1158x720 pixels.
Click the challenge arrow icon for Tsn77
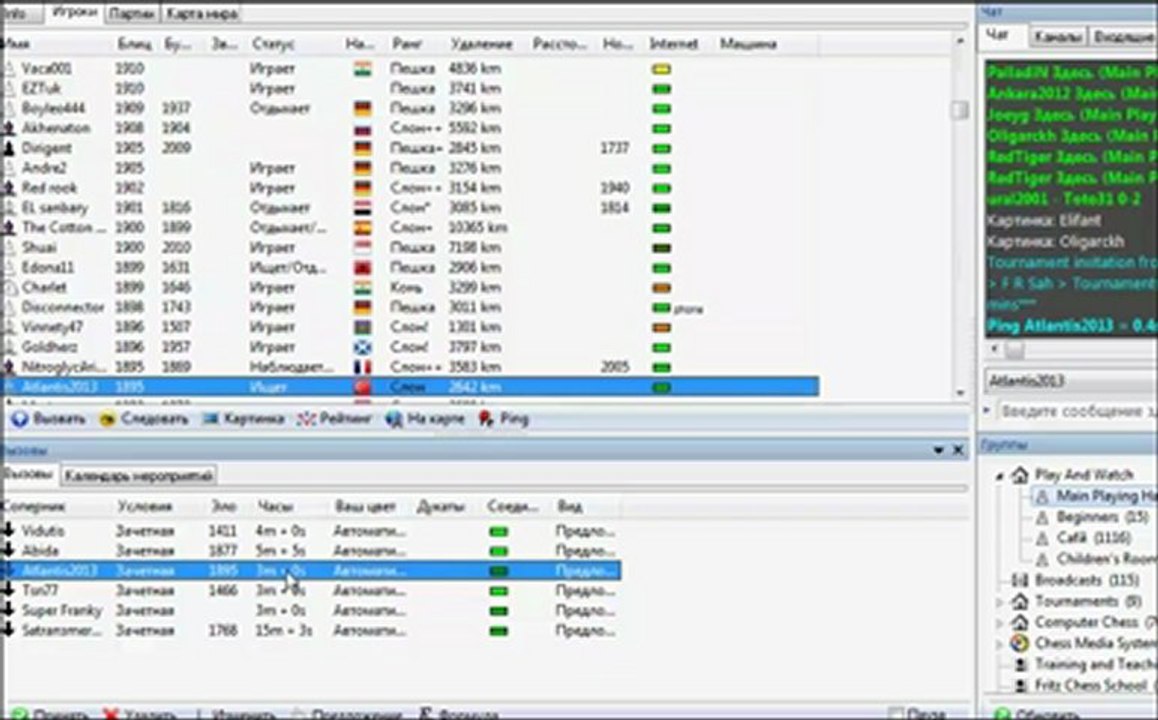tap(8, 590)
